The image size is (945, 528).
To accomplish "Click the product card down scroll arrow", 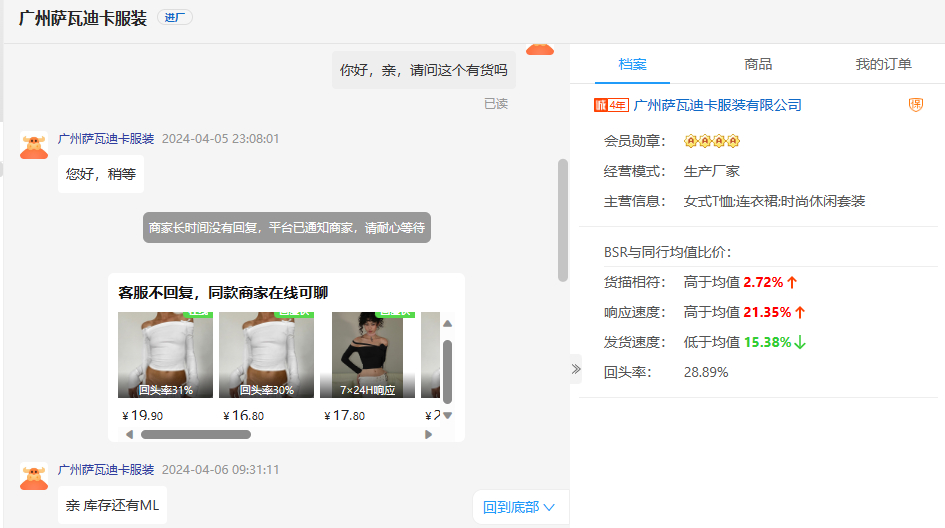I will (x=447, y=415).
